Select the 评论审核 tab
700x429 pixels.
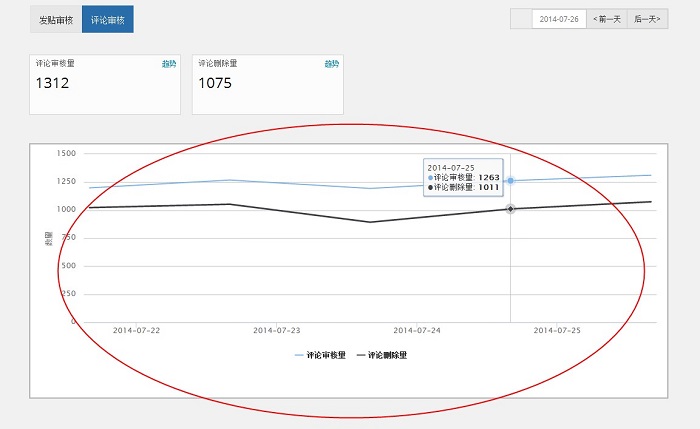[108, 19]
